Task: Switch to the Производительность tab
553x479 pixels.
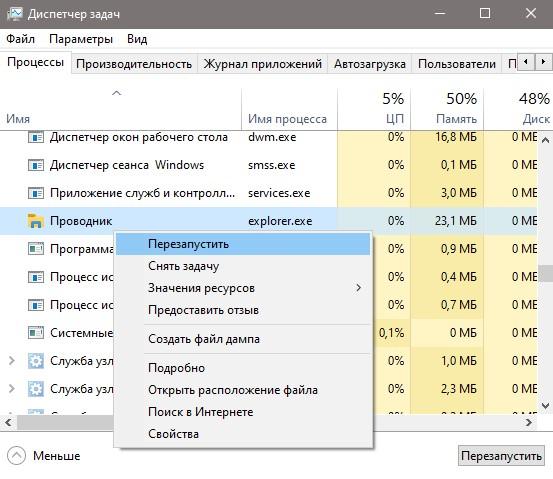Action: 134,64
